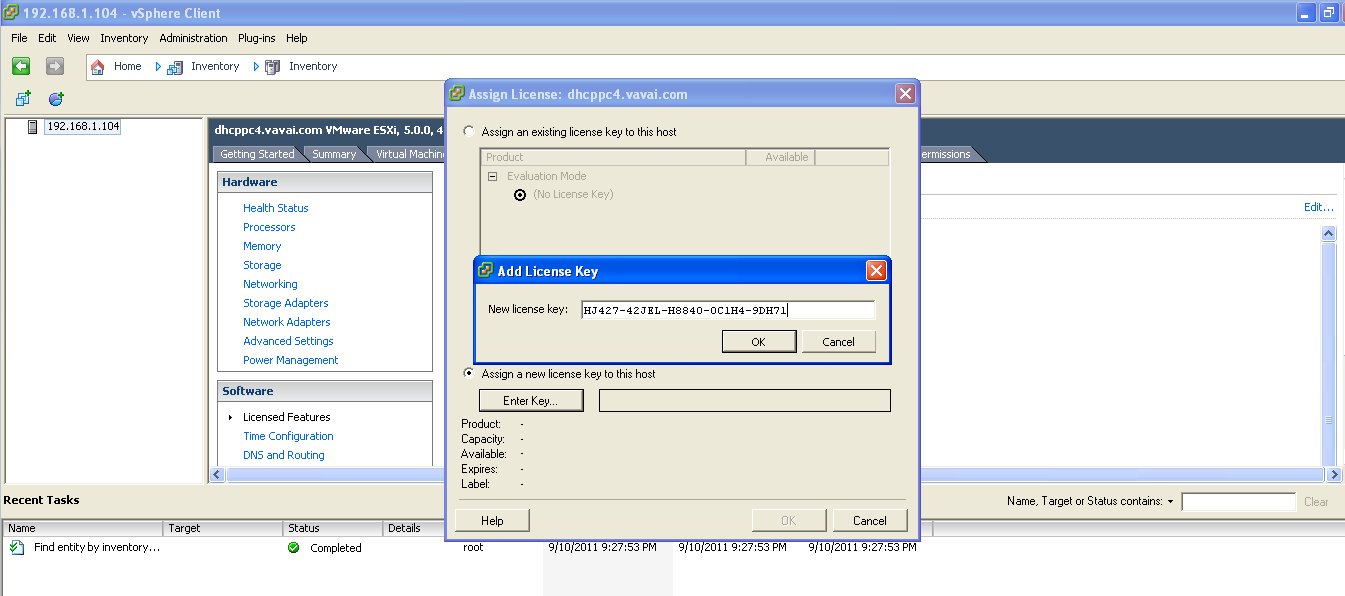Open the Administration menu
The width and height of the screenshot is (1345, 596).
tap(193, 38)
